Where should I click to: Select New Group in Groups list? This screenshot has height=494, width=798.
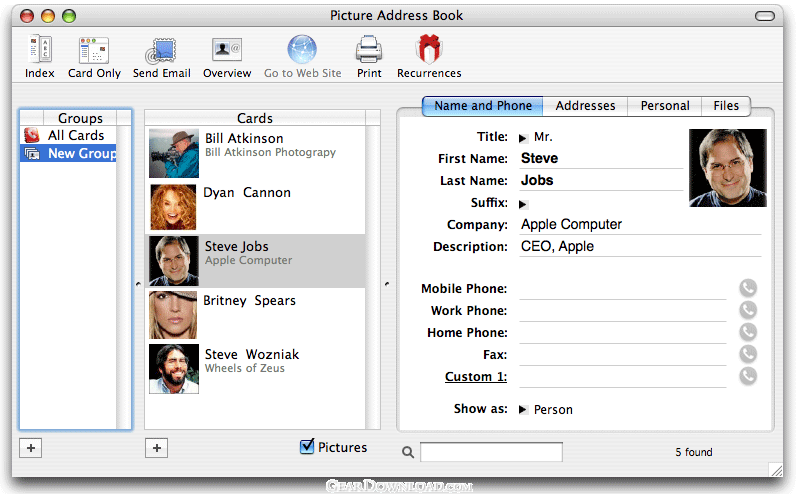[x=69, y=153]
